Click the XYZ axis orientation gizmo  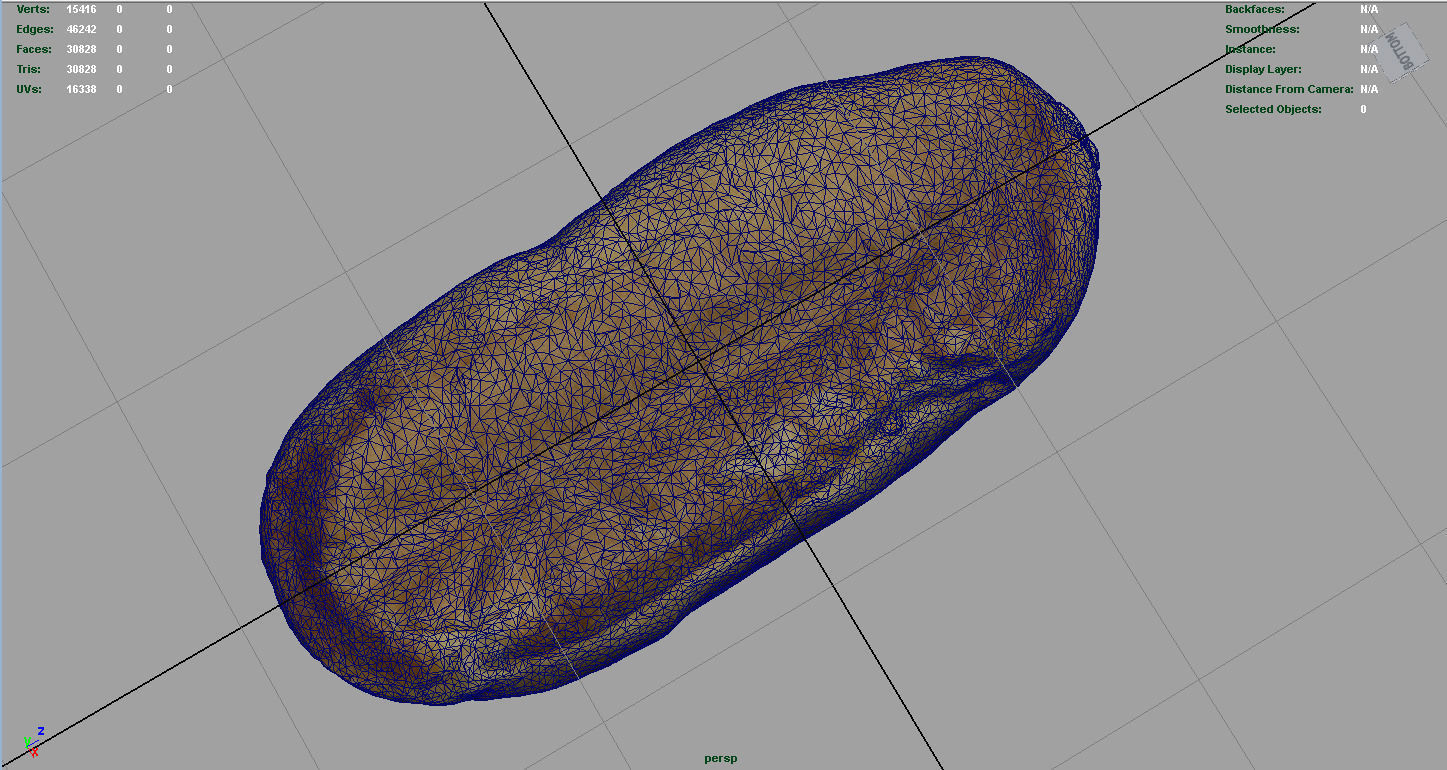(32, 742)
